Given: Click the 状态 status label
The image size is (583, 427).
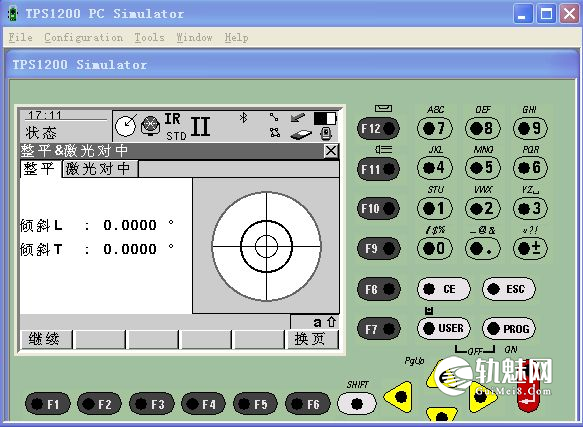Looking at the screenshot, I should click(x=41, y=133).
